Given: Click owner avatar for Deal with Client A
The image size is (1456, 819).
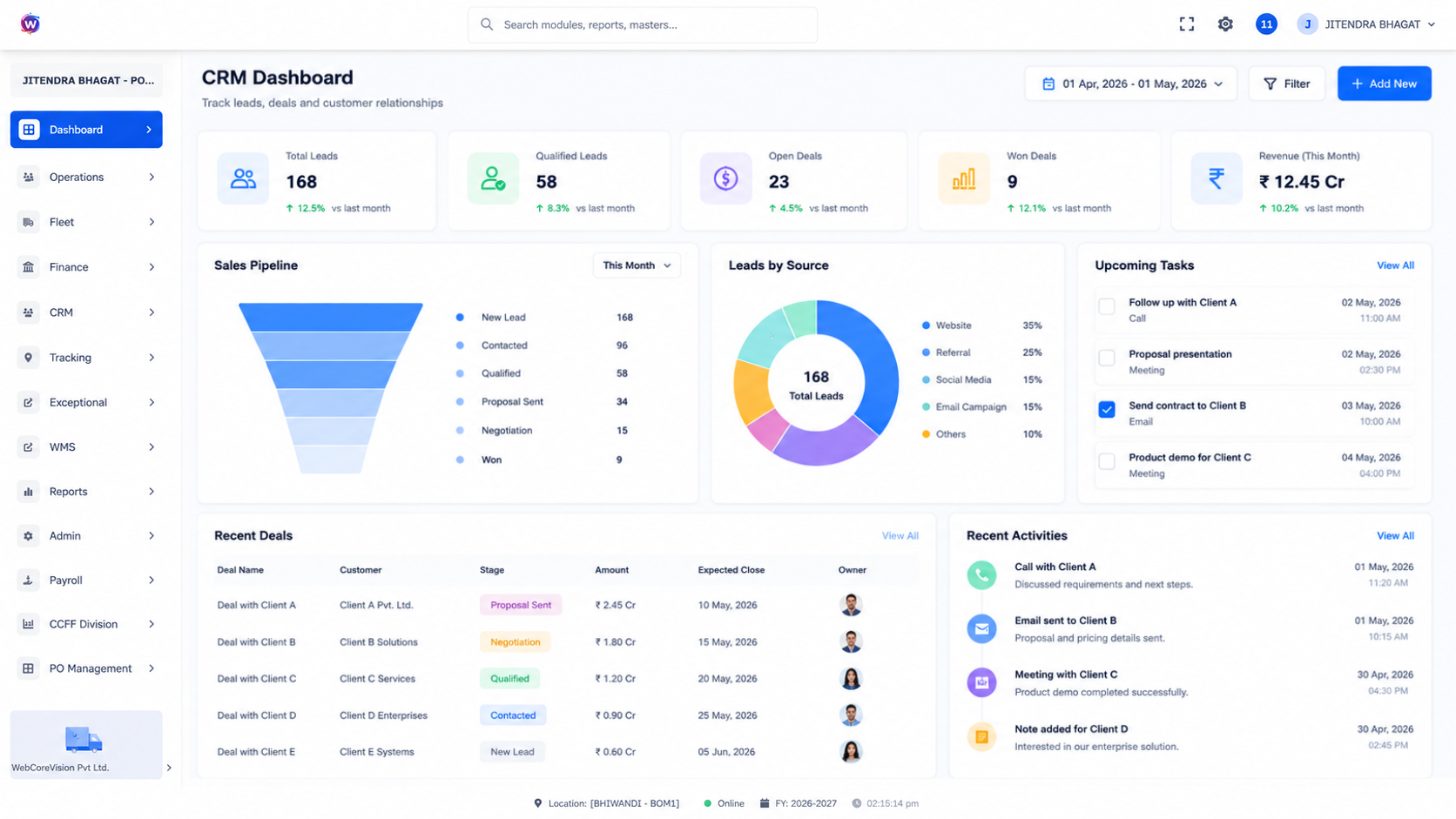Looking at the screenshot, I should (851, 605).
